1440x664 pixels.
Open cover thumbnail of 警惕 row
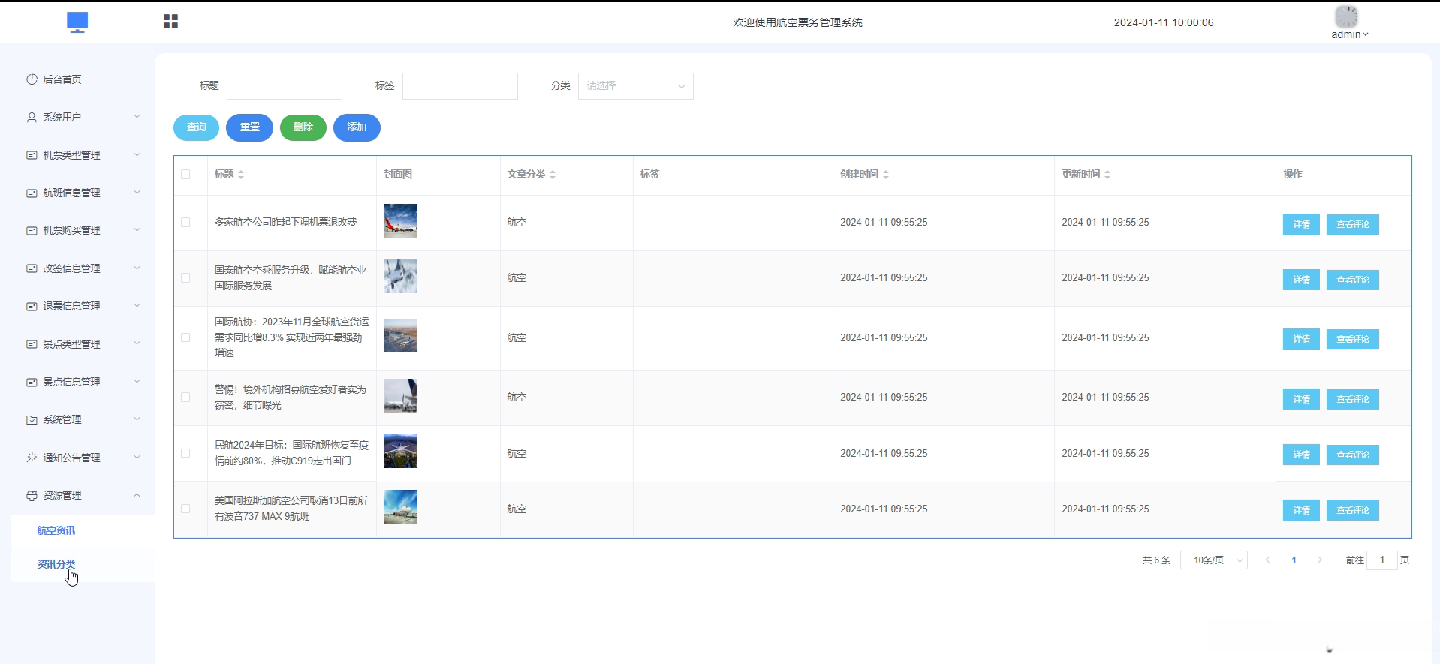(x=400, y=396)
